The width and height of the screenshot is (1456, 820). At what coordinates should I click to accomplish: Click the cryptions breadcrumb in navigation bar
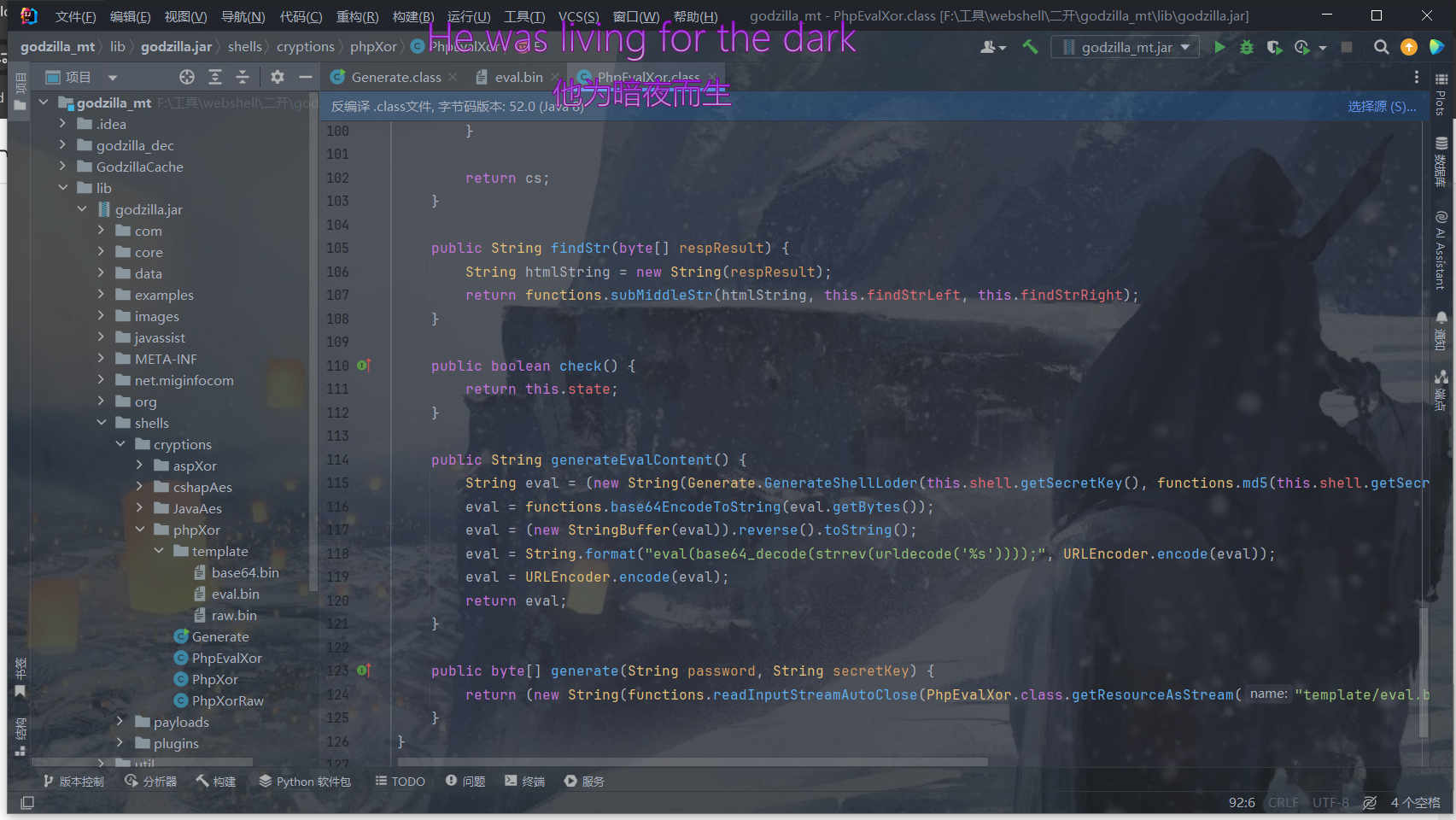tap(305, 47)
